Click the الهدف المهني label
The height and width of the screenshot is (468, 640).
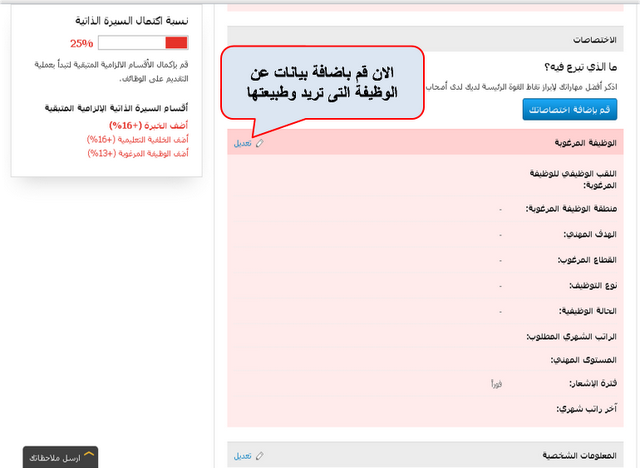[590, 234]
